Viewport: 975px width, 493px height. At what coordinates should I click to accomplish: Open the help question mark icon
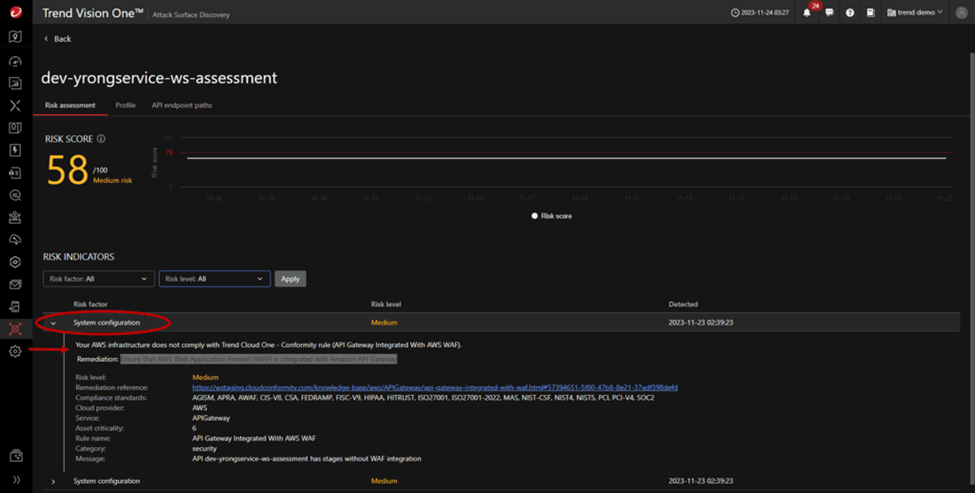point(850,12)
